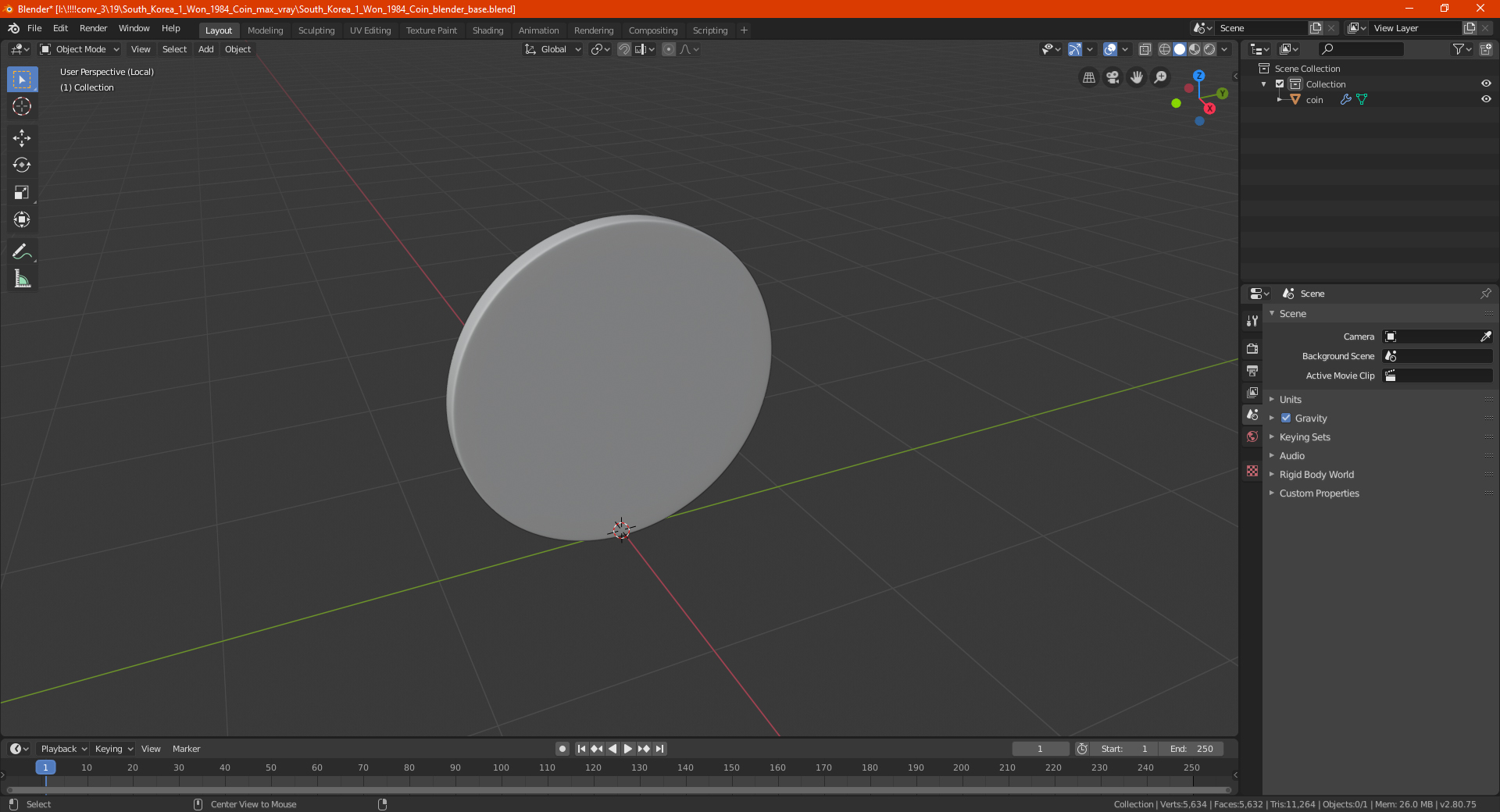Create new collection in outliner

pos(1485,49)
